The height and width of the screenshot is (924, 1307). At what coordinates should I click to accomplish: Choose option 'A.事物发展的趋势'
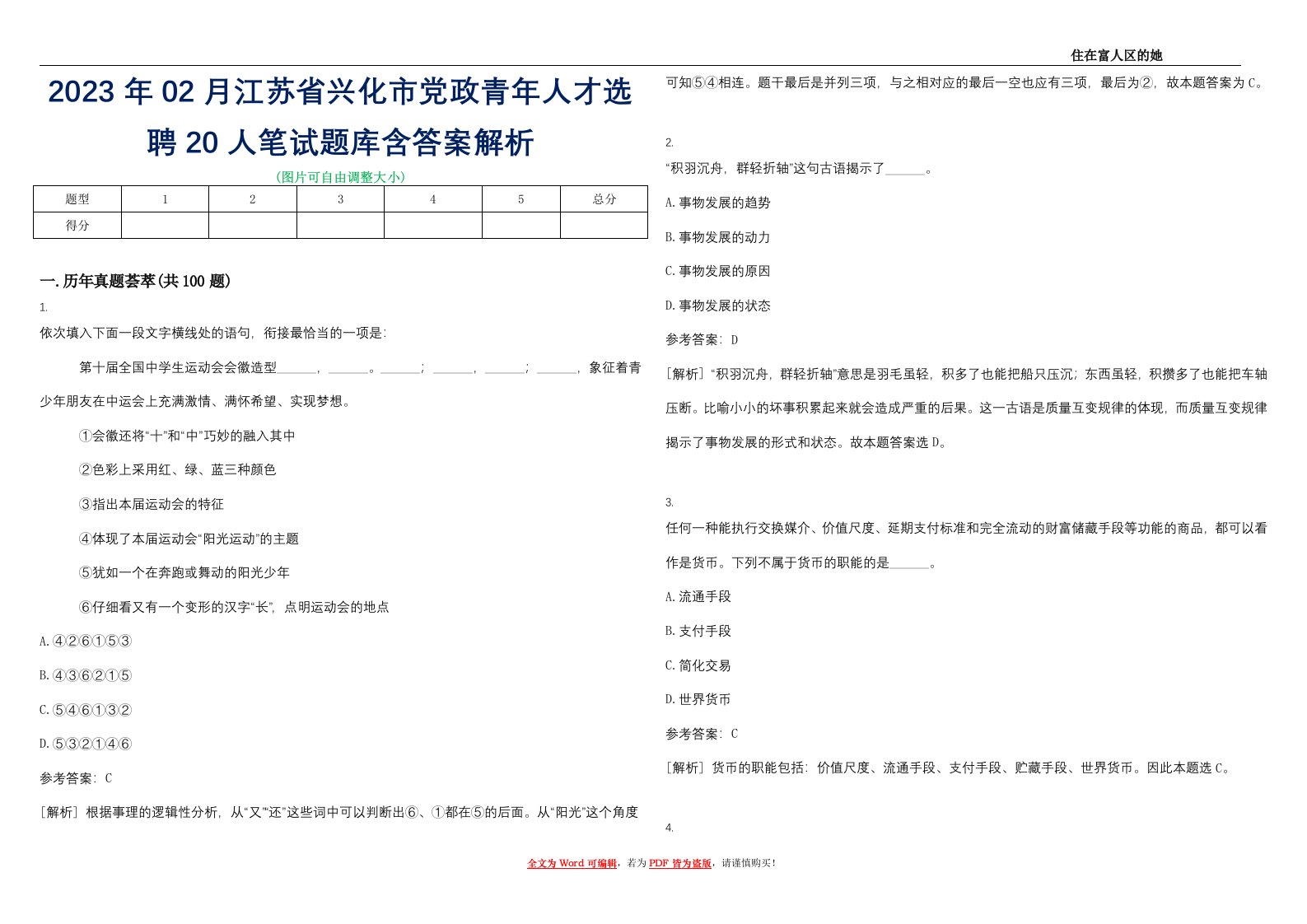pos(718,203)
